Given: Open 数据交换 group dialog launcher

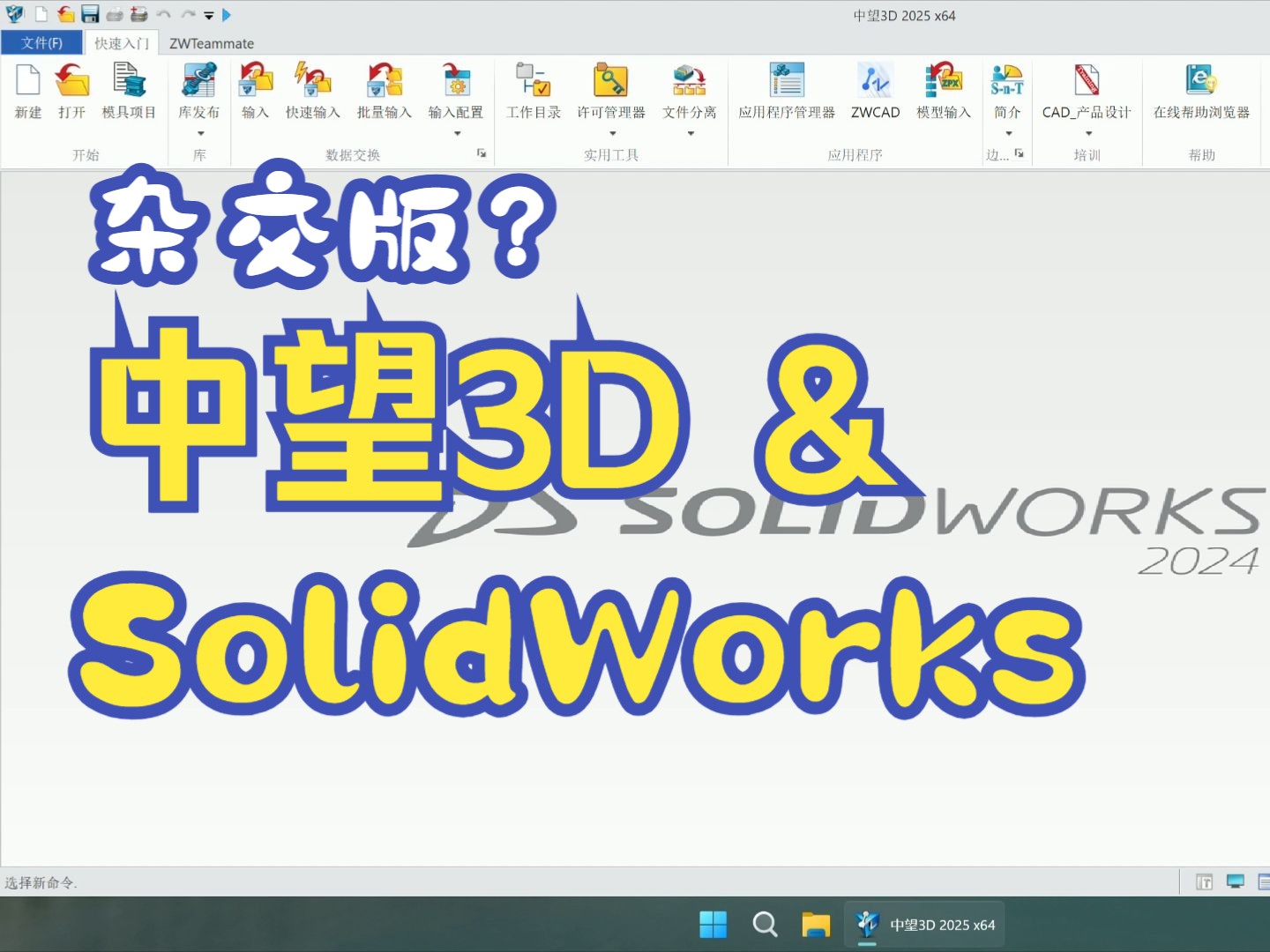Looking at the screenshot, I should pyautogui.click(x=482, y=153).
